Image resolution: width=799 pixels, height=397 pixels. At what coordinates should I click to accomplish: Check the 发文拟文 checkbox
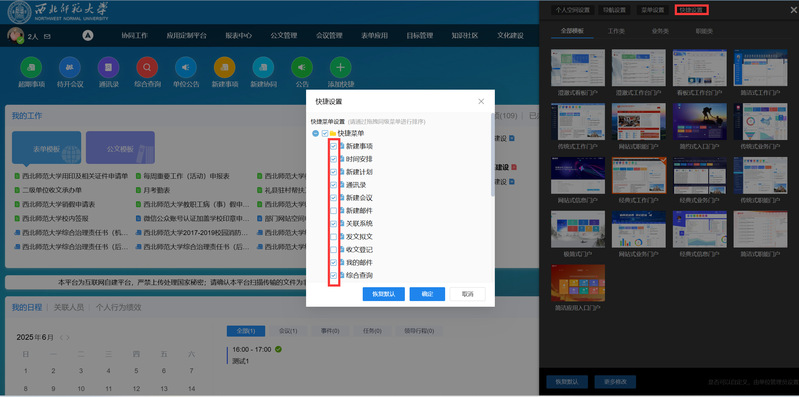(334, 237)
